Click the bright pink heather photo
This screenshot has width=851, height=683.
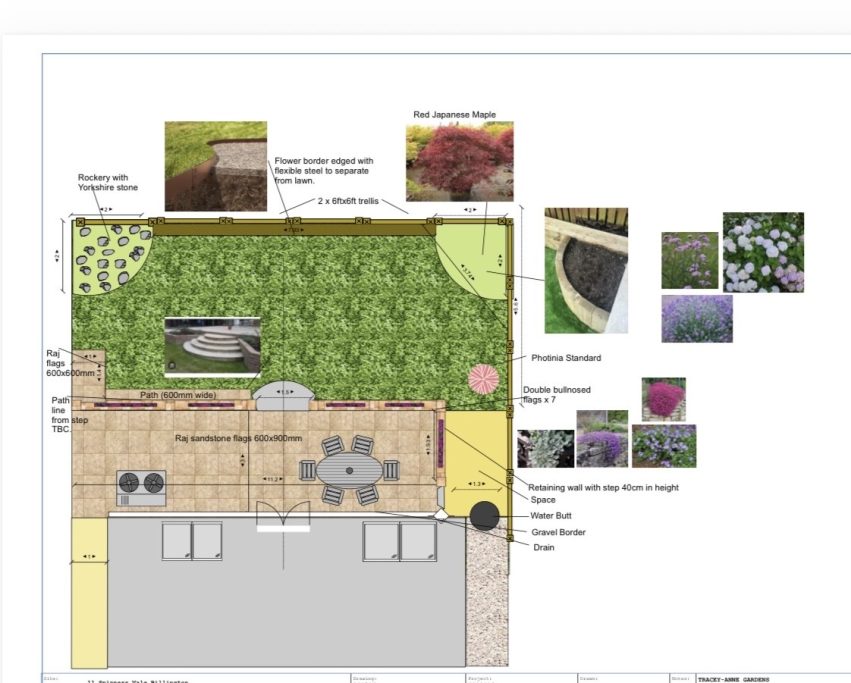pos(663,399)
